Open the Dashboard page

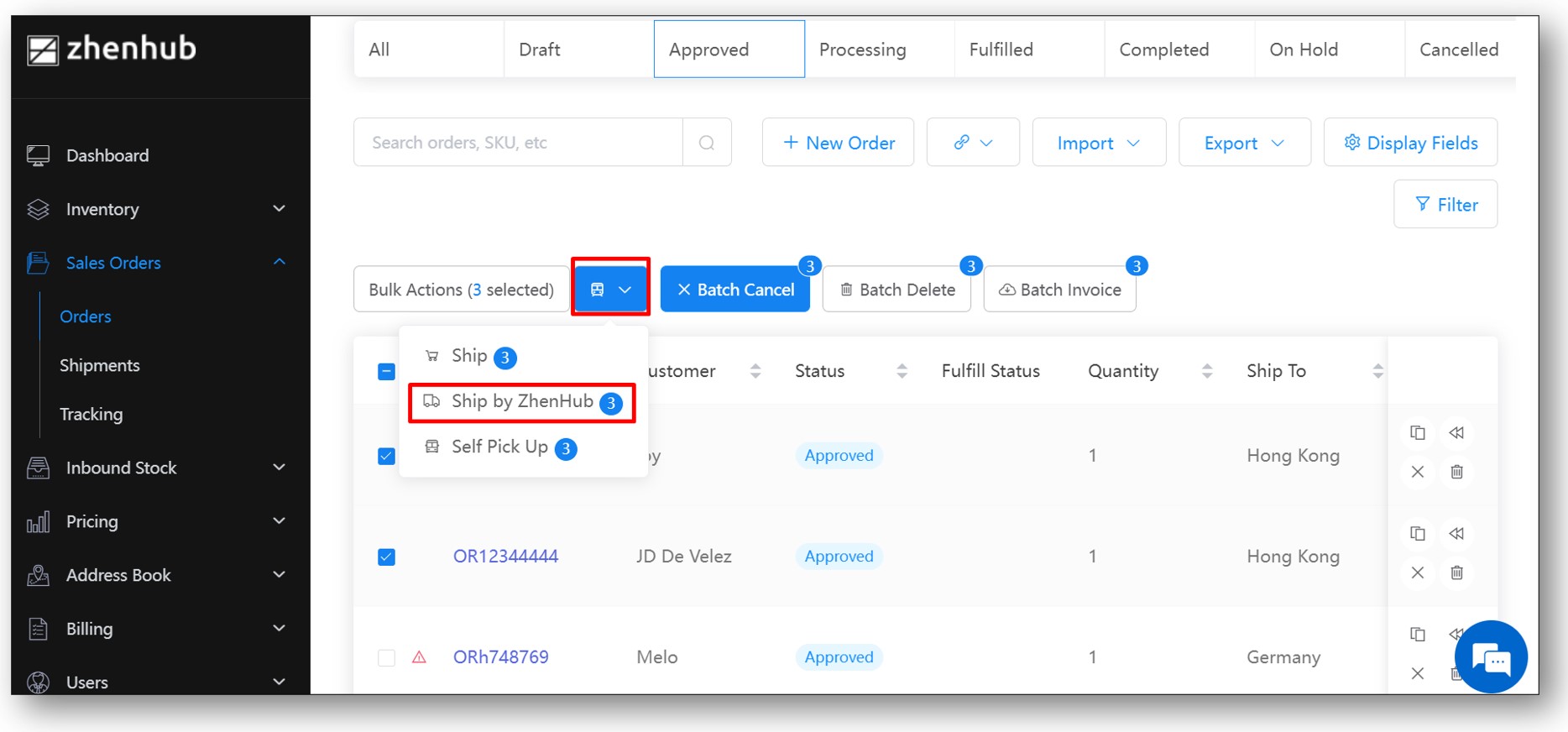coord(107,155)
